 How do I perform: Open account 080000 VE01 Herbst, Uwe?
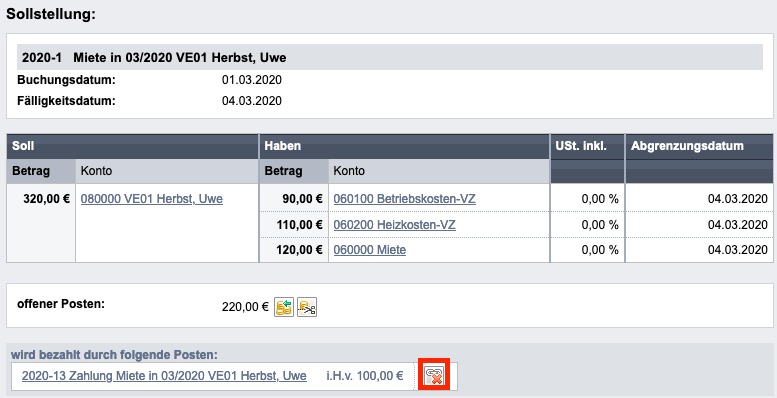(152, 199)
